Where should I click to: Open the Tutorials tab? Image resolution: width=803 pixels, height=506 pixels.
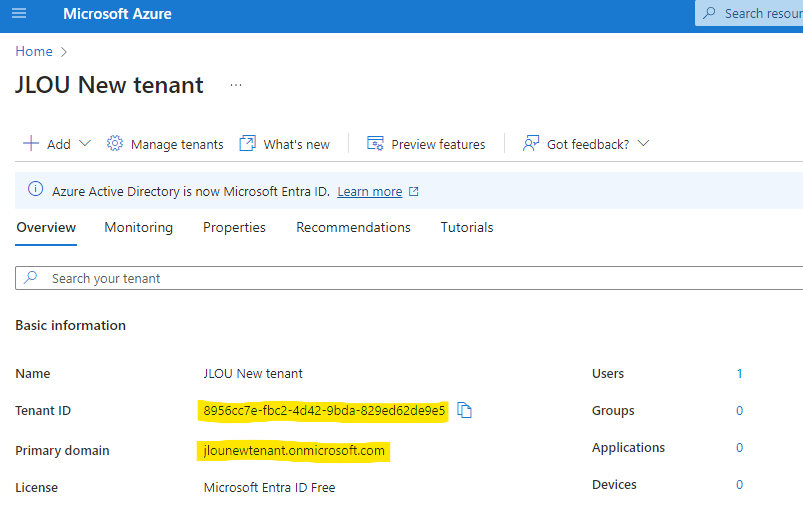tap(467, 227)
